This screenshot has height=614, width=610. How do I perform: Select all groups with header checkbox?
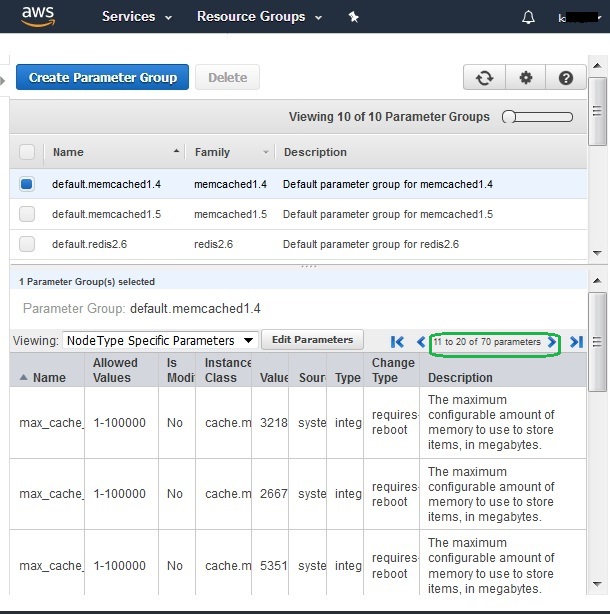coord(27,152)
